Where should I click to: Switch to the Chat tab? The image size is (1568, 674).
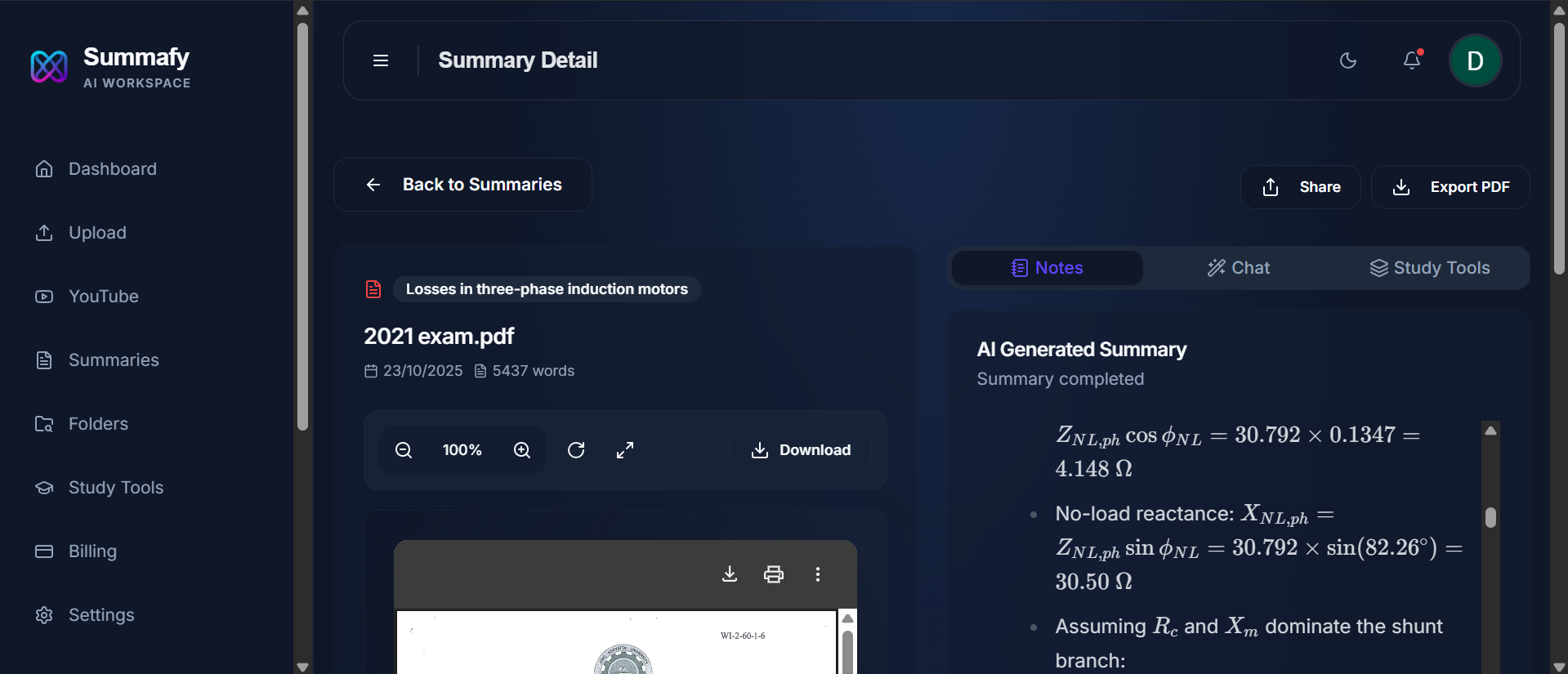coord(1239,268)
